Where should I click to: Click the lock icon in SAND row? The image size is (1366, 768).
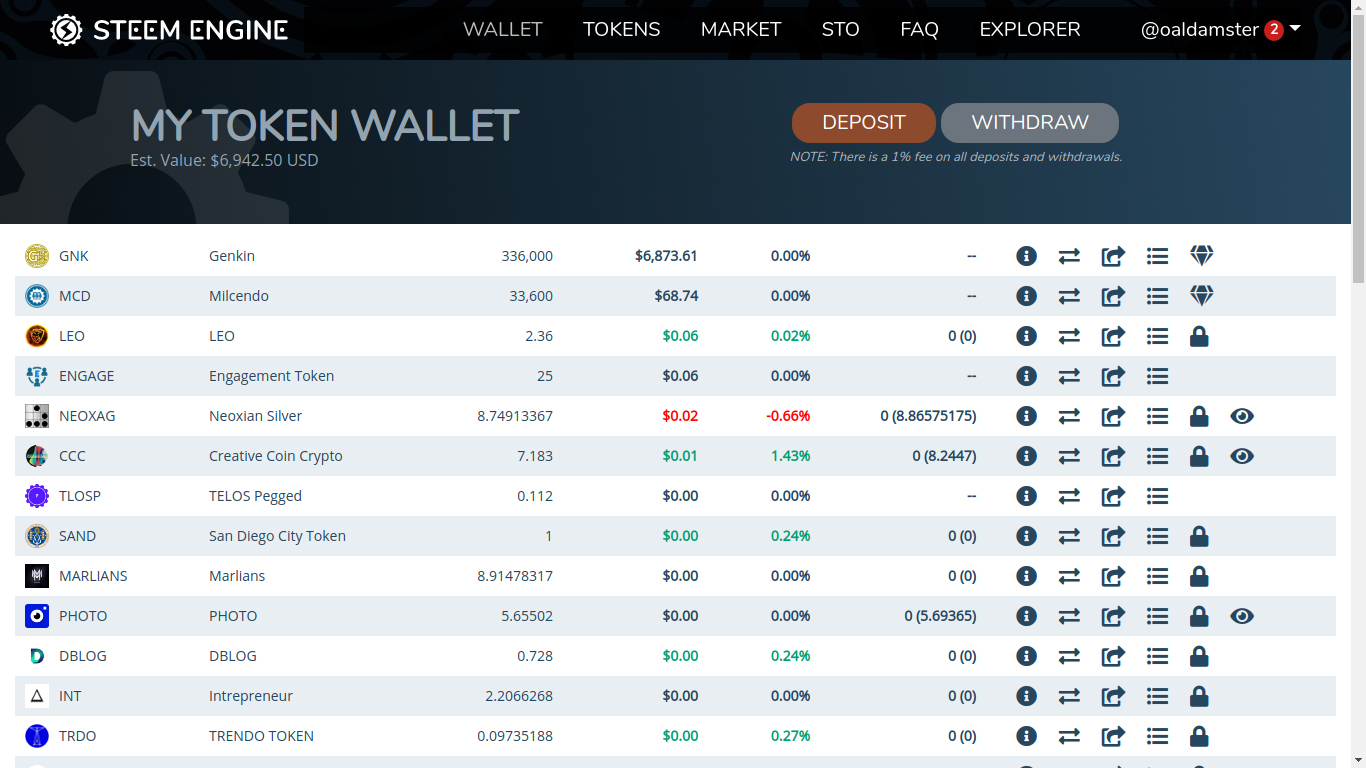pos(1199,536)
